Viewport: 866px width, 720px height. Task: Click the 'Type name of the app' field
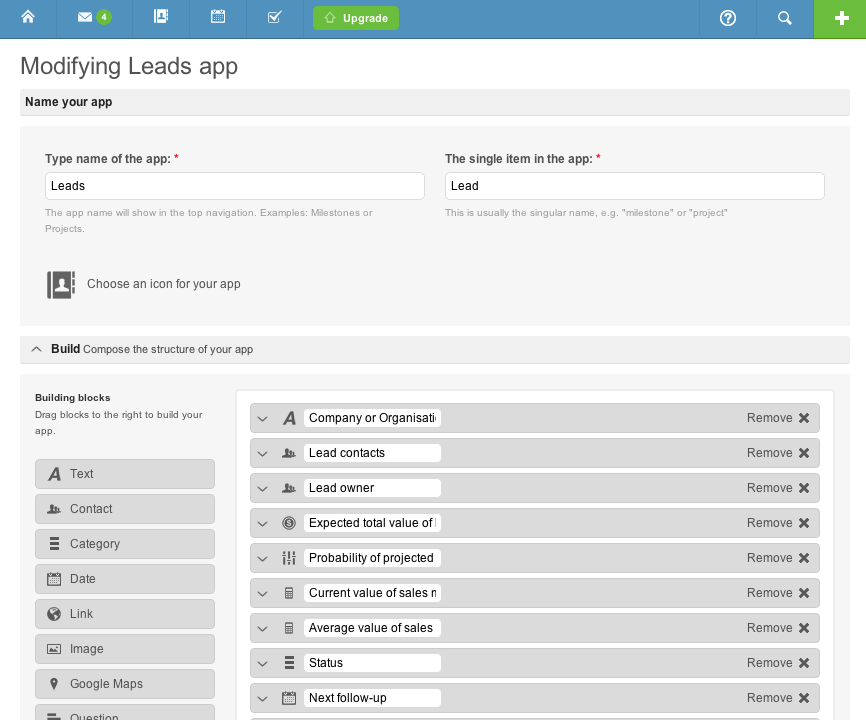(235, 186)
